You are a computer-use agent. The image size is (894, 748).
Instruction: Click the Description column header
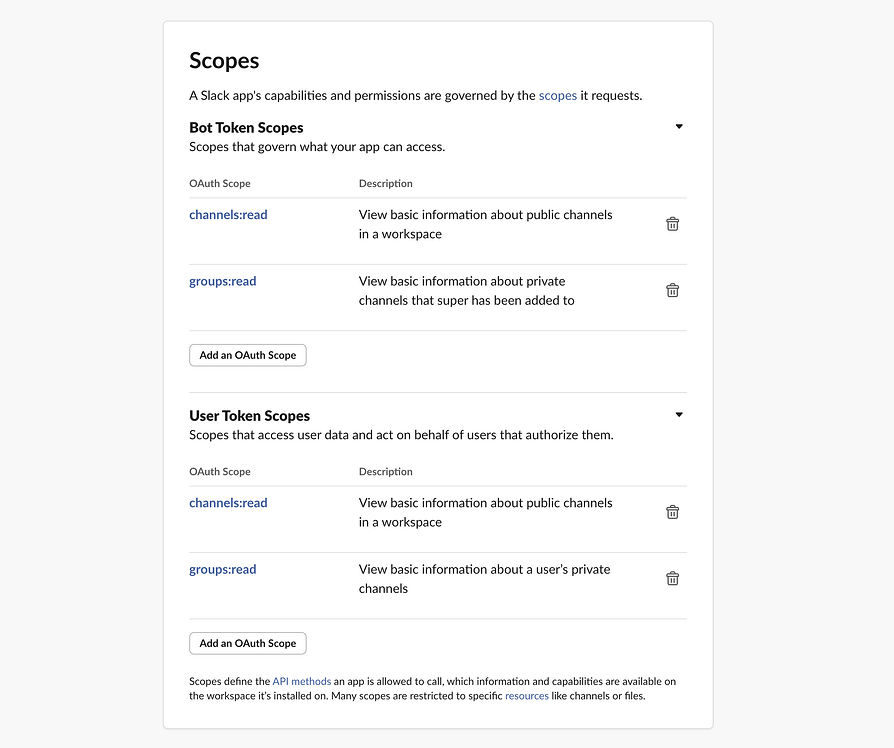[x=385, y=183]
